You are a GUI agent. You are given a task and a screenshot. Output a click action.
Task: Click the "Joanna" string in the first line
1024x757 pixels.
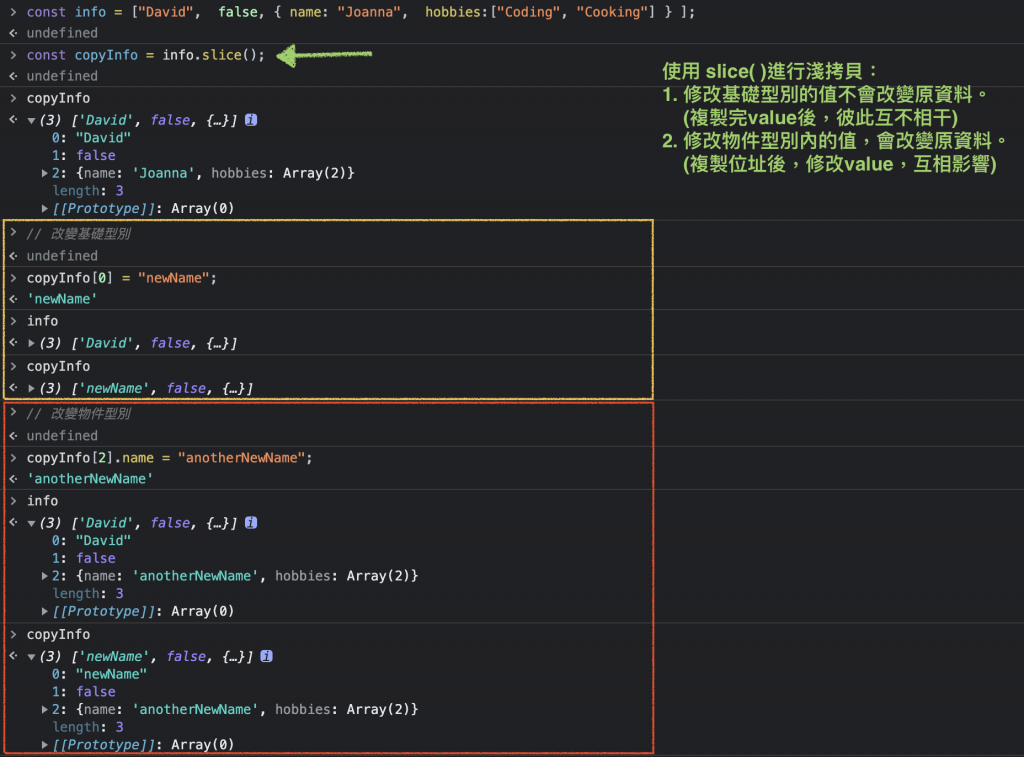(x=368, y=12)
